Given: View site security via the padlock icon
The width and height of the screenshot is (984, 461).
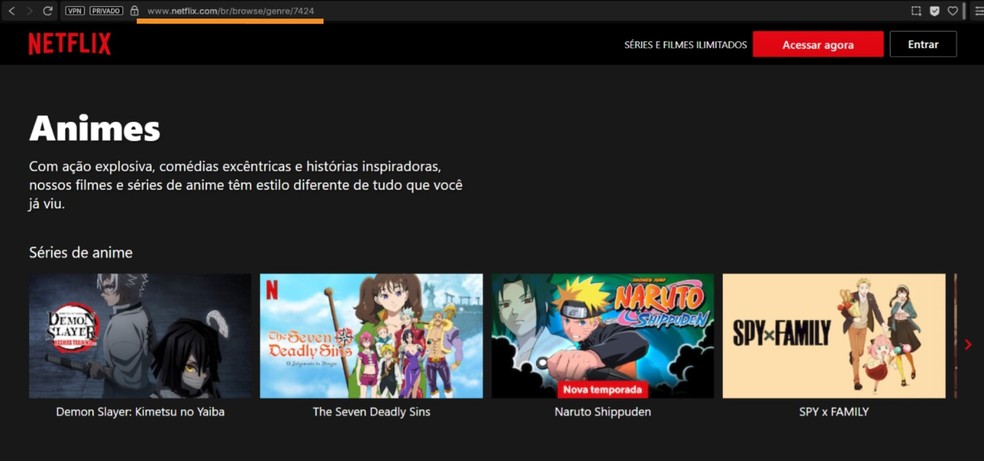Looking at the screenshot, I should click(134, 11).
